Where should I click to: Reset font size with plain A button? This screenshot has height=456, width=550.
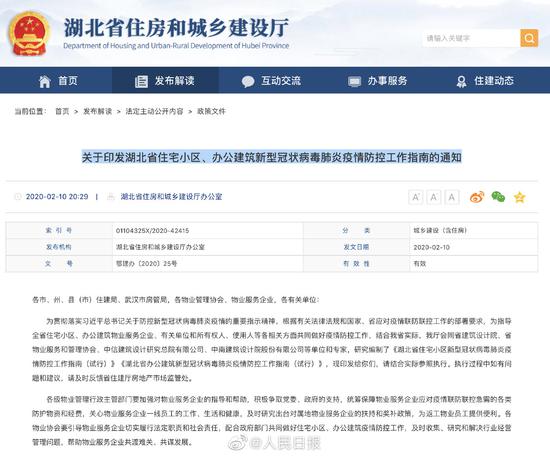[x=452, y=197]
